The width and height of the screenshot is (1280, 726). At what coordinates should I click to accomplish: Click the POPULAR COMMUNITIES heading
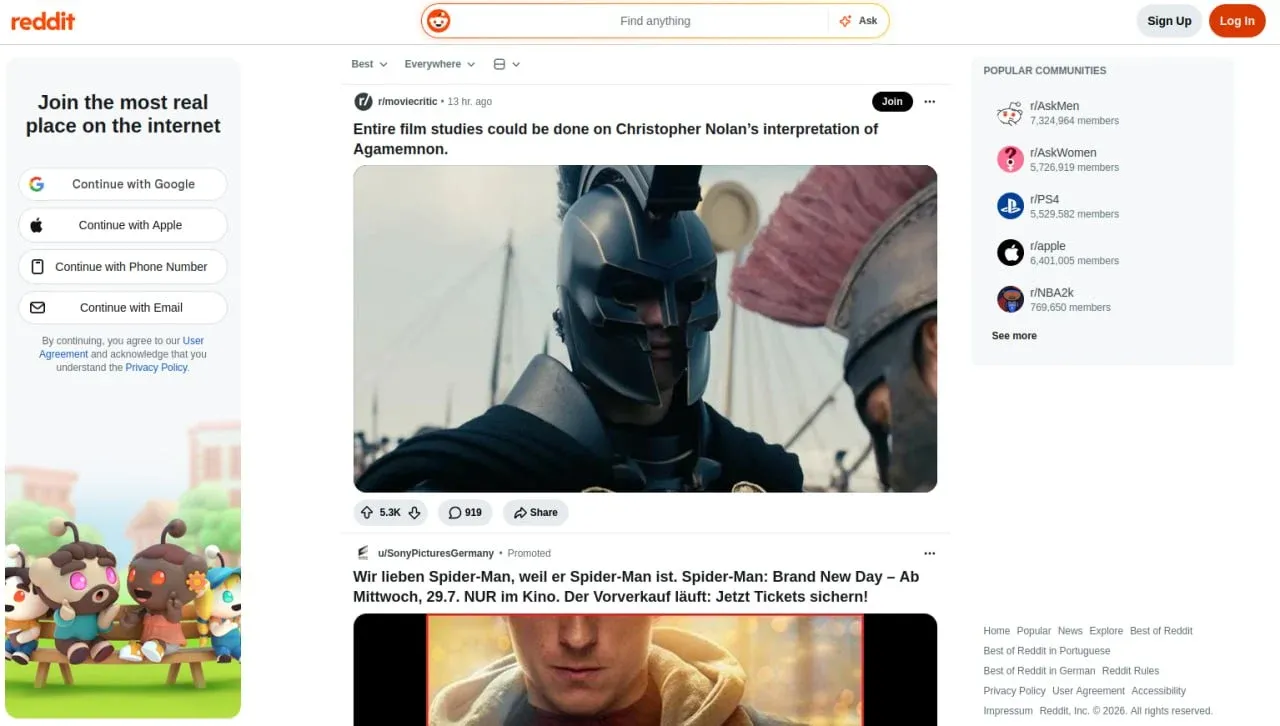pyautogui.click(x=1045, y=71)
